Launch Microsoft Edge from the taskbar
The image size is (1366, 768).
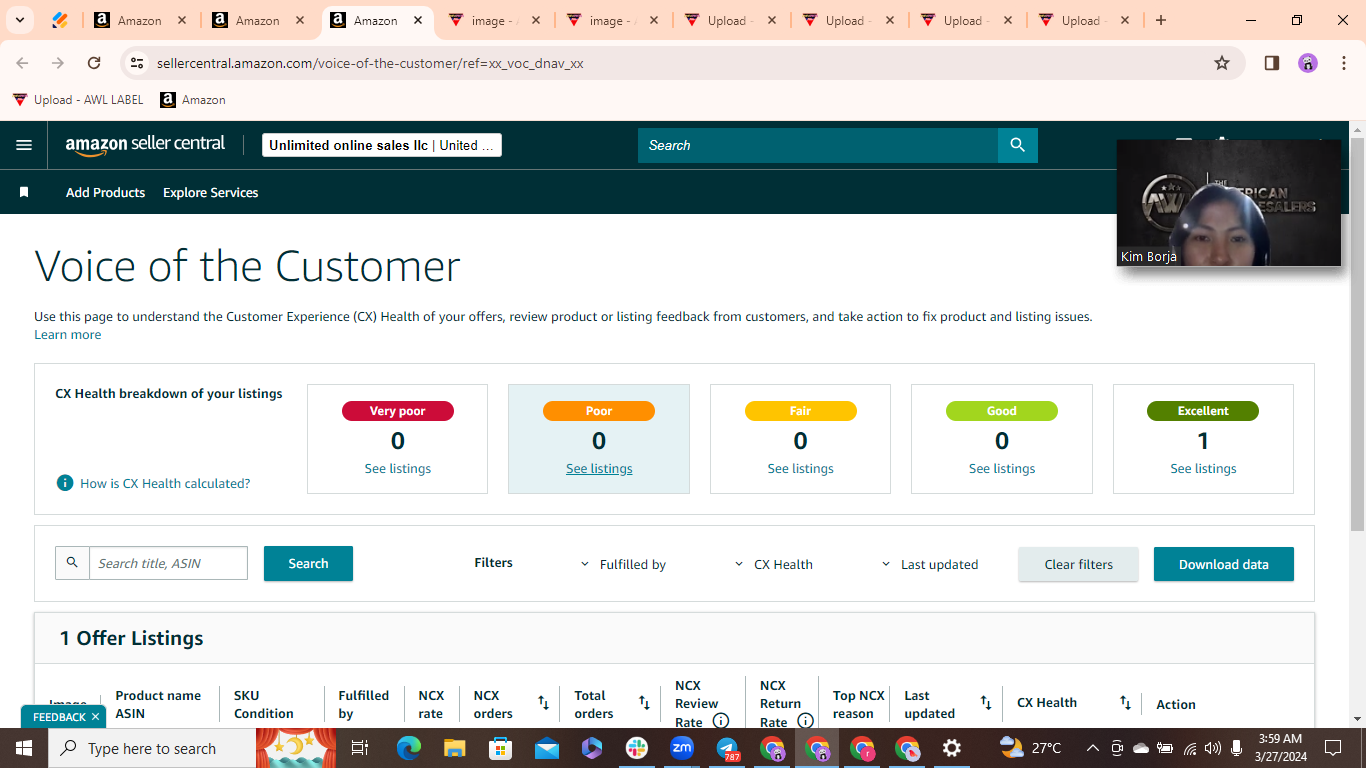409,748
